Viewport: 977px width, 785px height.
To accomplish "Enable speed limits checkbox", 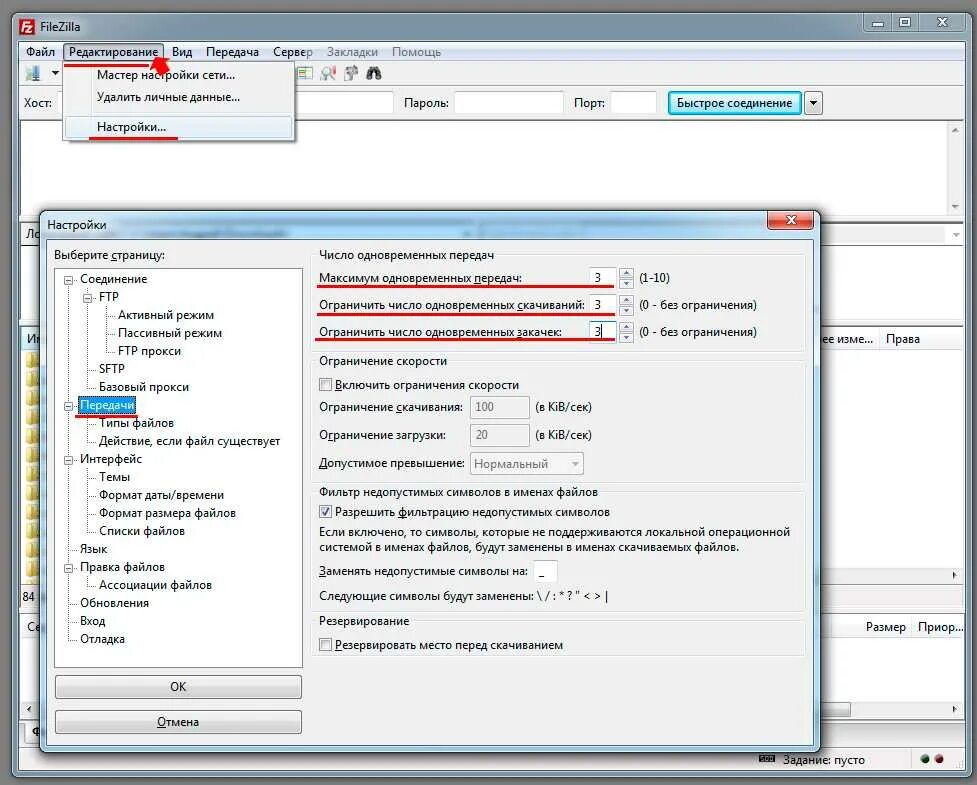I will tap(325, 384).
